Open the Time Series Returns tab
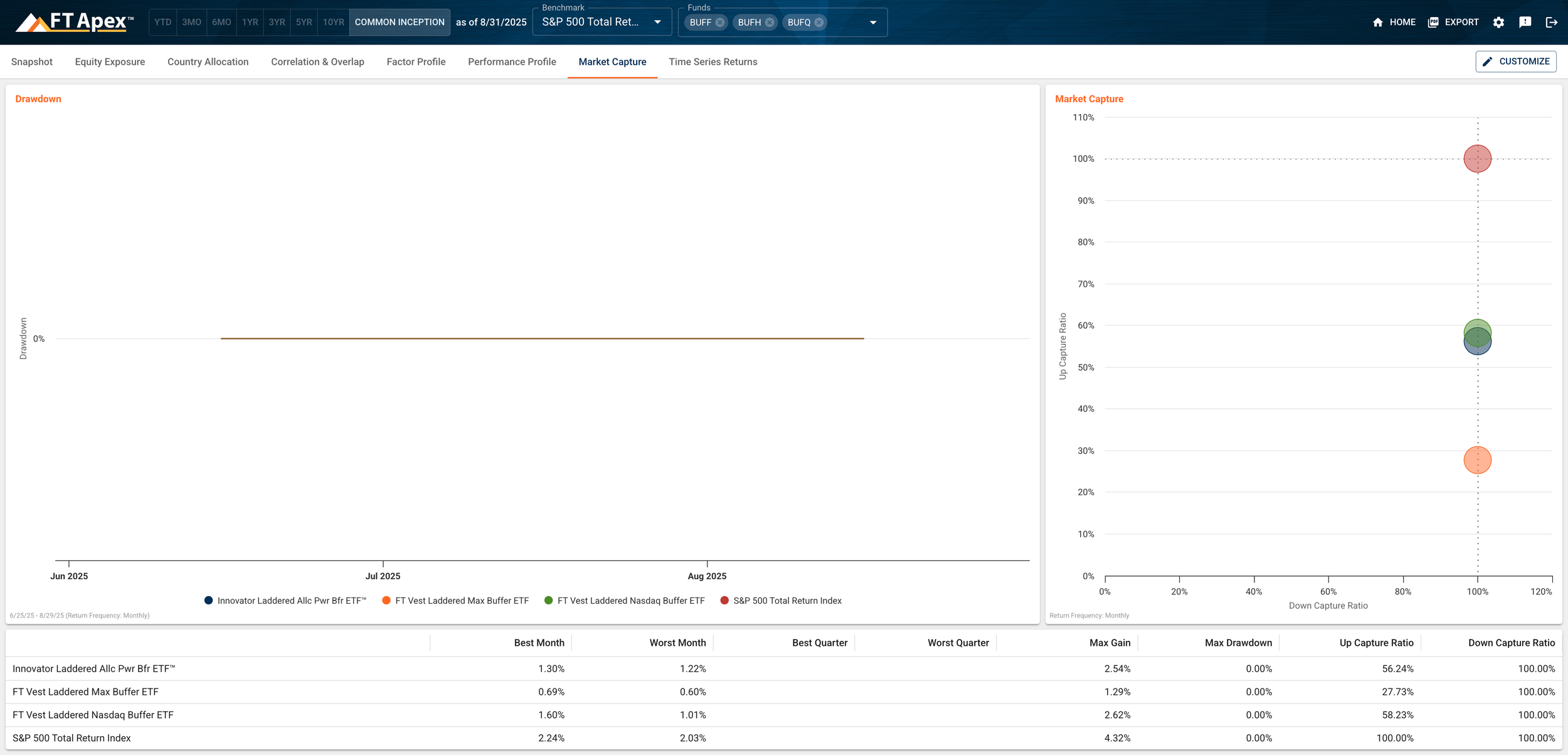Viewport: 1568px width, 755px height. click(712, 62)
